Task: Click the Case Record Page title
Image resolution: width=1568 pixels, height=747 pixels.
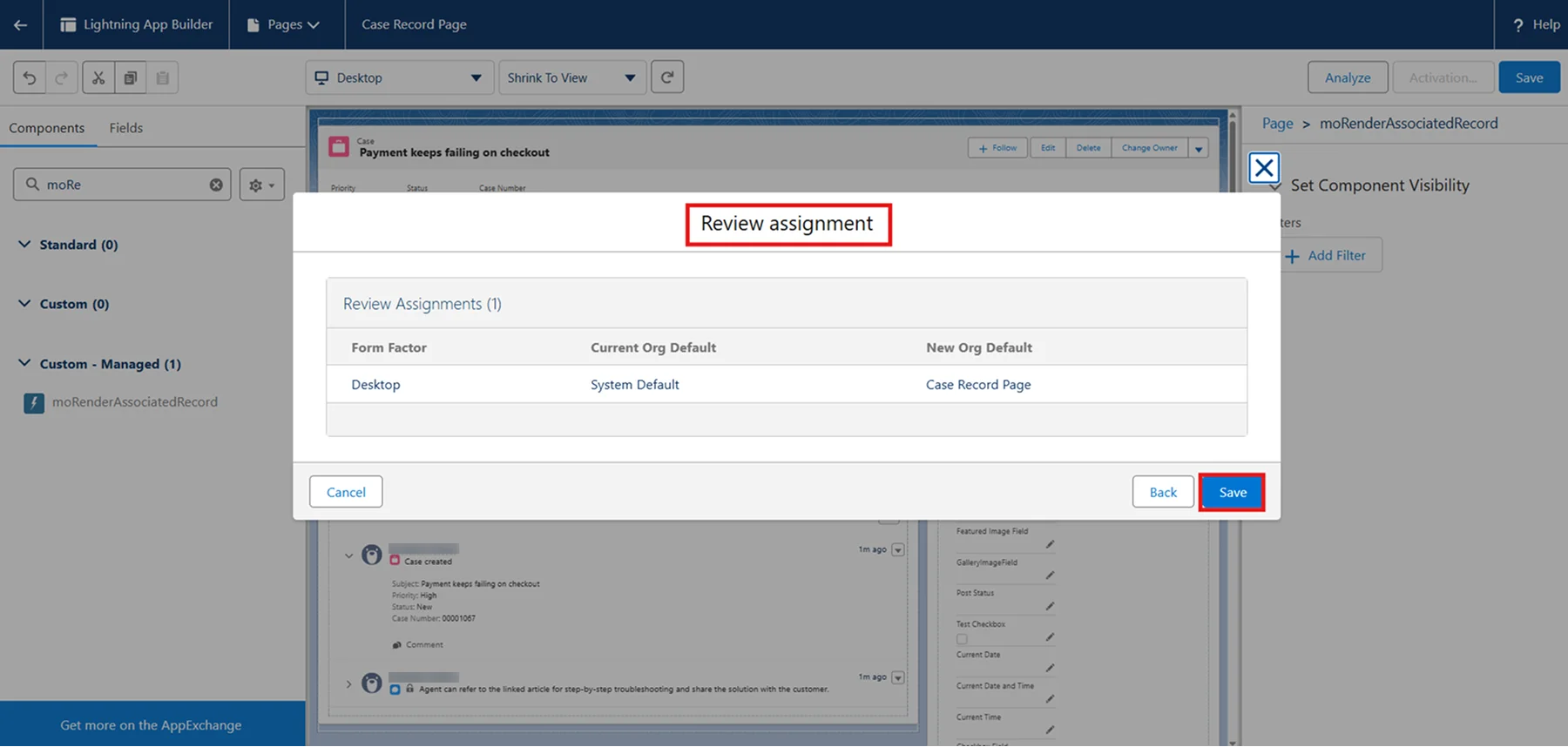Action: 414,24
